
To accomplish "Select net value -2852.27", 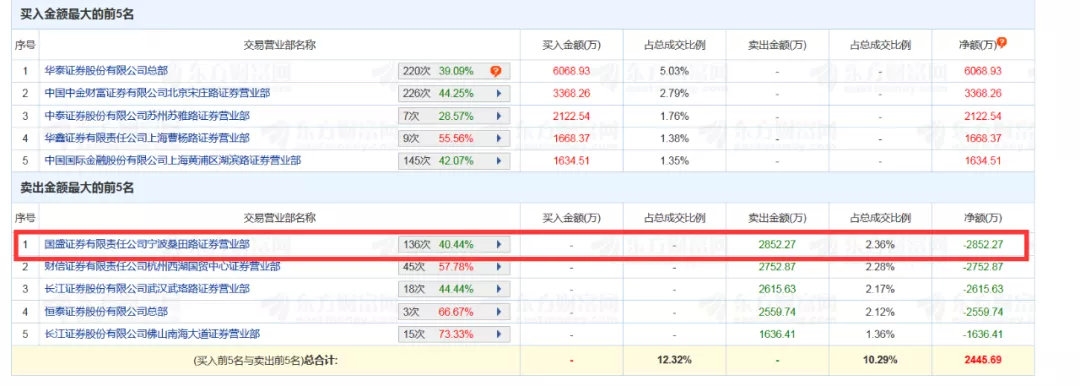I will click(982, 244).
